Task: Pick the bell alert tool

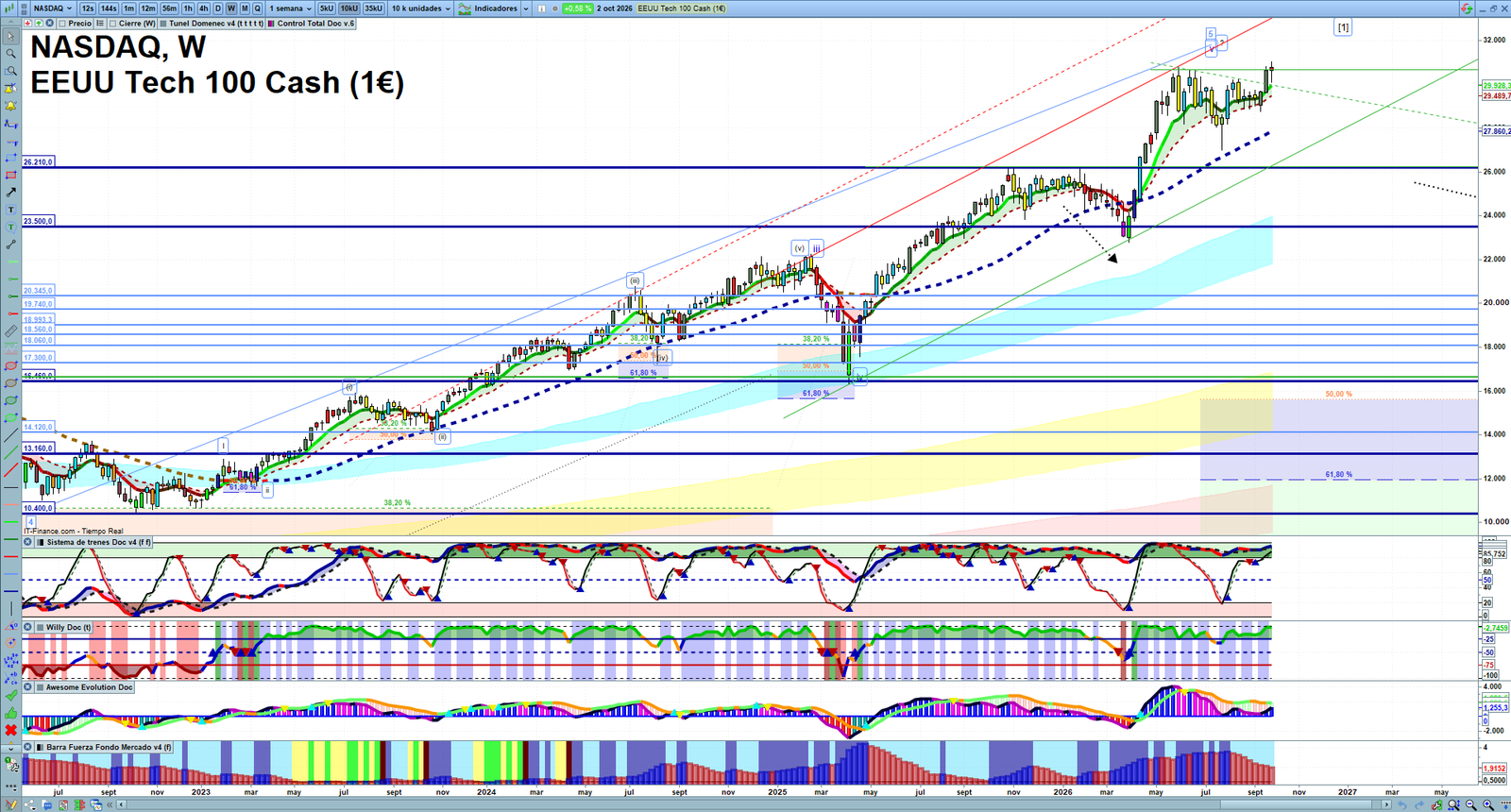Action: (x=11, y=106)
